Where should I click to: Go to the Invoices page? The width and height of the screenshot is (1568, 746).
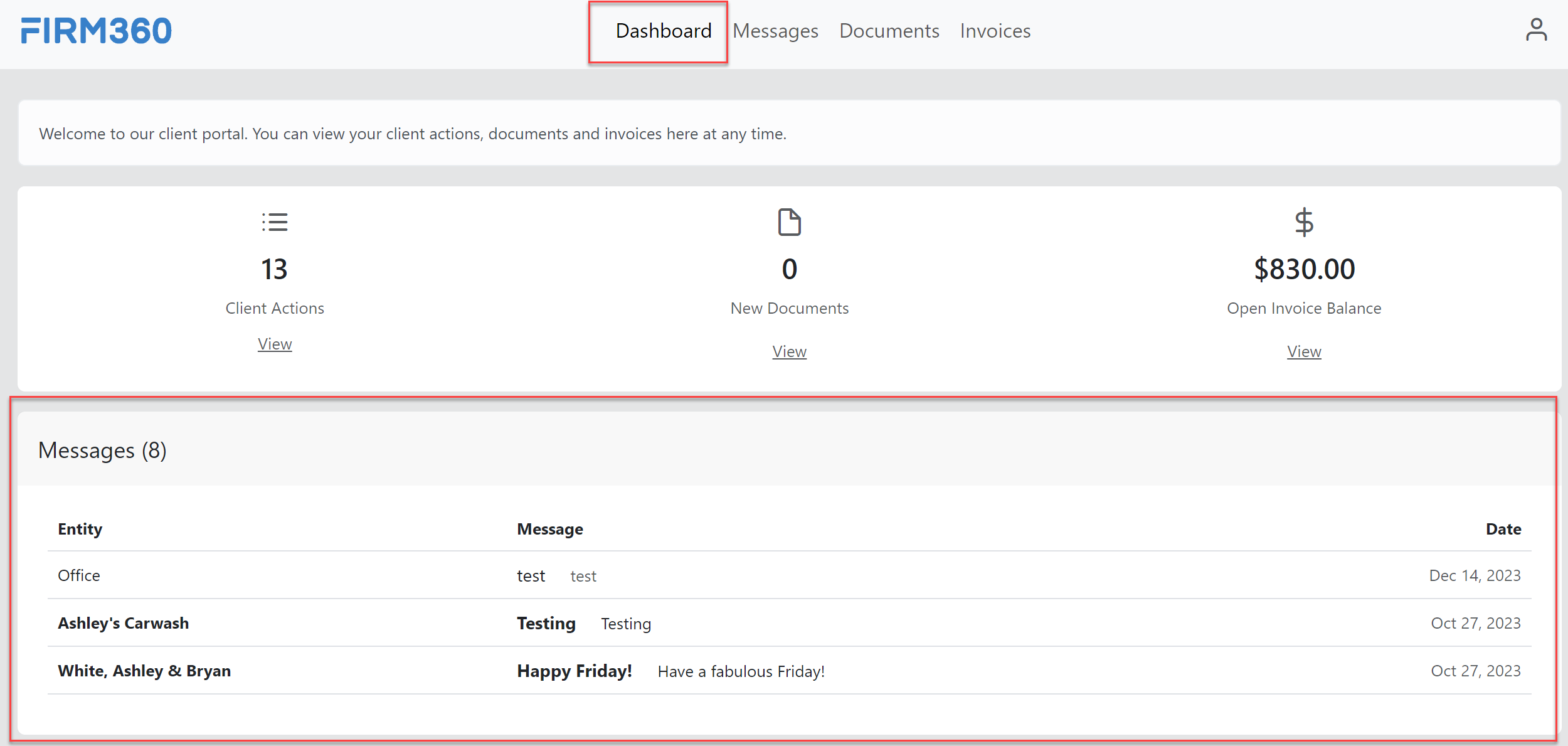click(995, 30)
